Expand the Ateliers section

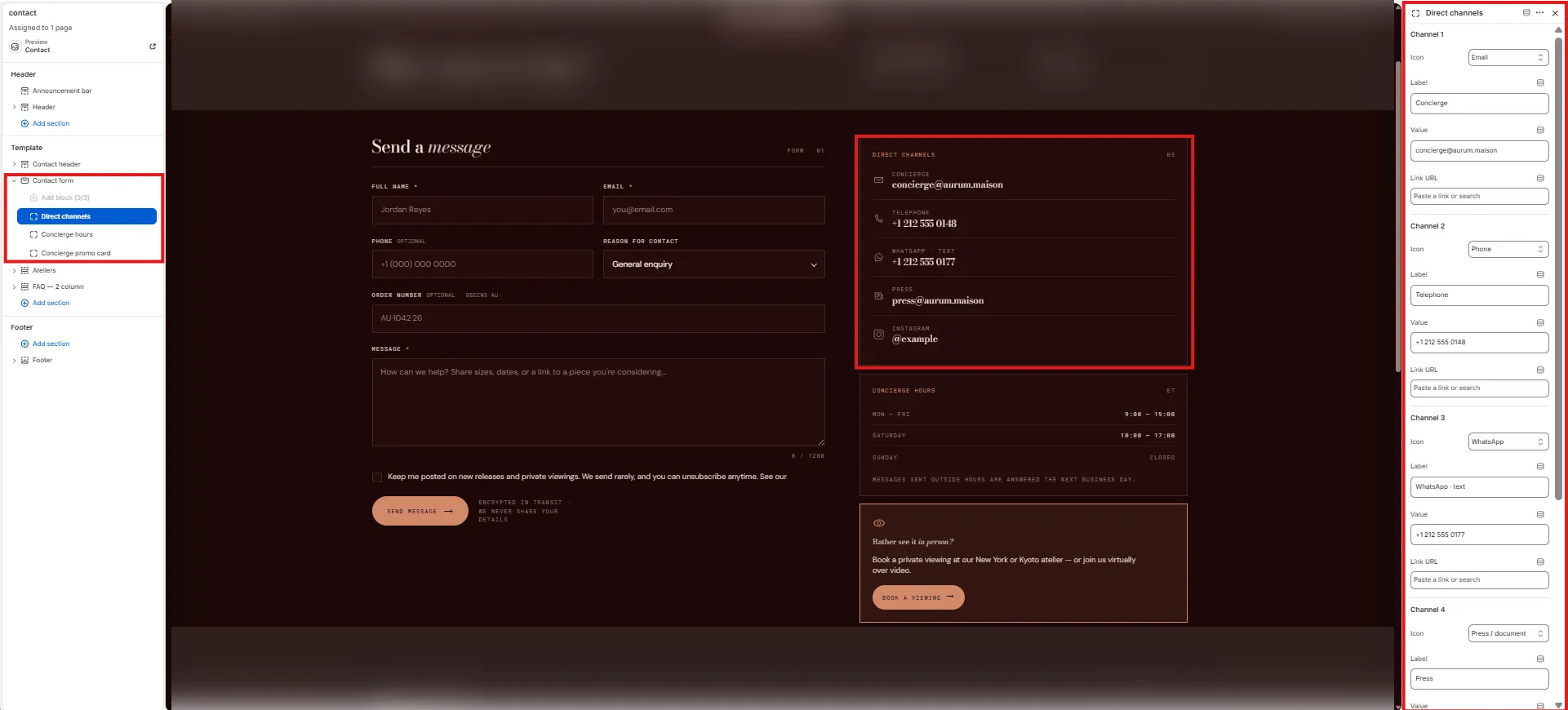point(14,270)
